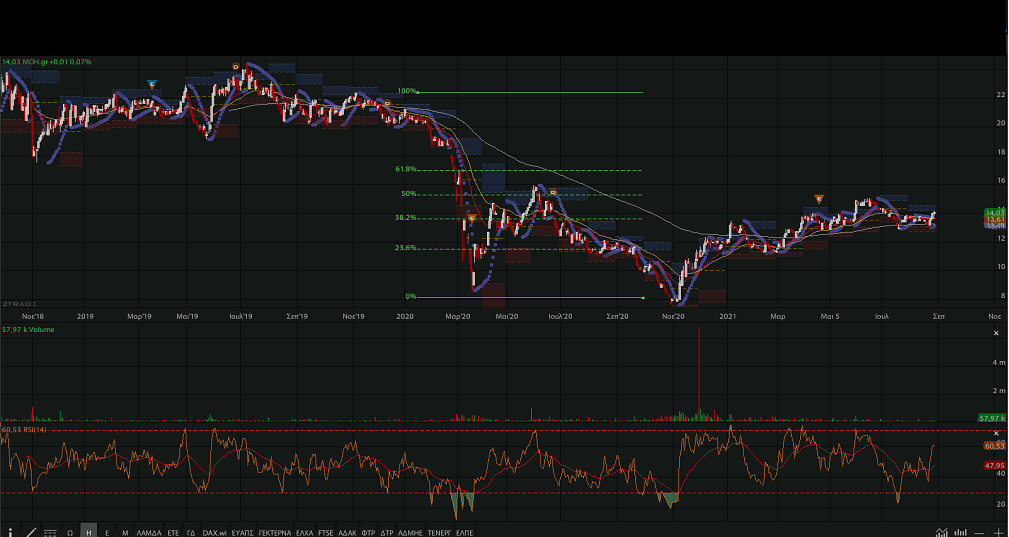Close the RSI(14) indicator panel
Image resolution: width=1009 pixels, height=537 pixels.
coord(996,433)
